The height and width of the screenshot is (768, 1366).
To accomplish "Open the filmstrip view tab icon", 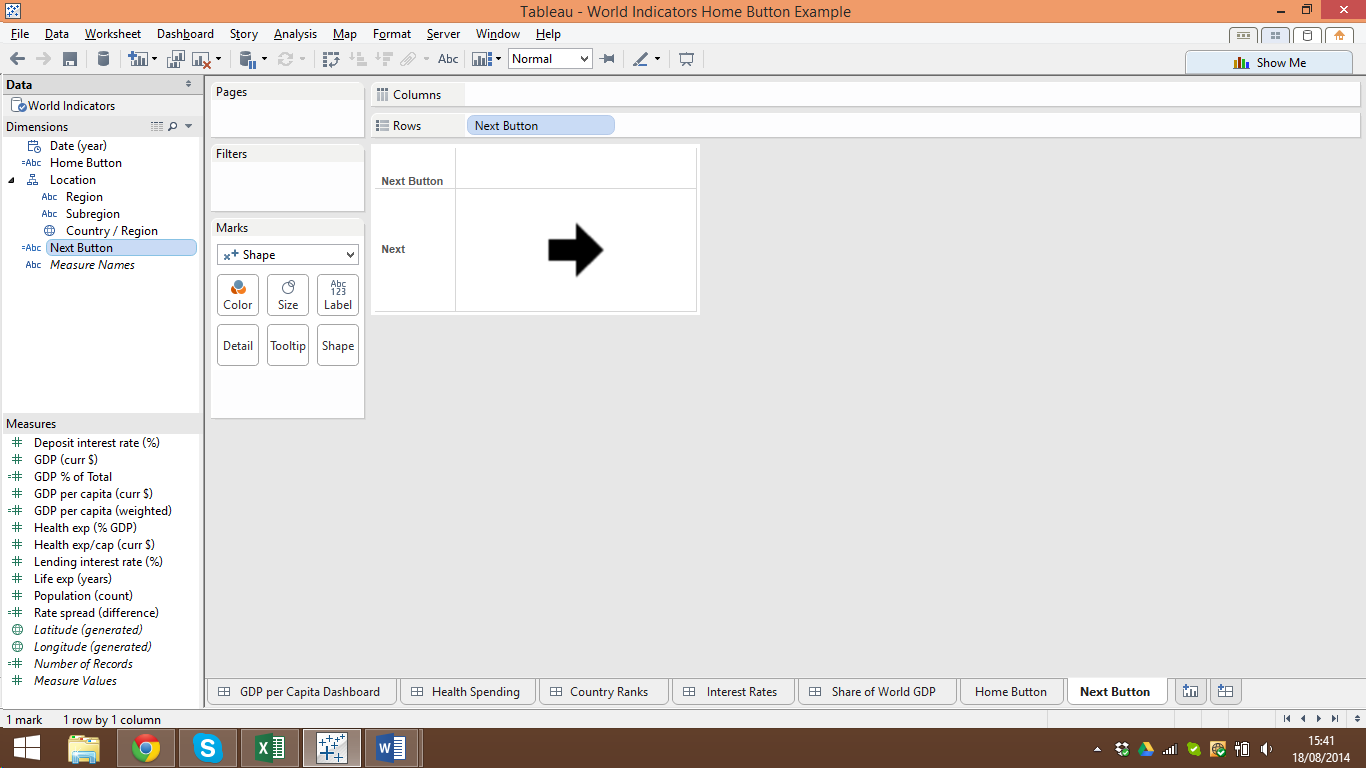I will (x=1243, y=35).
